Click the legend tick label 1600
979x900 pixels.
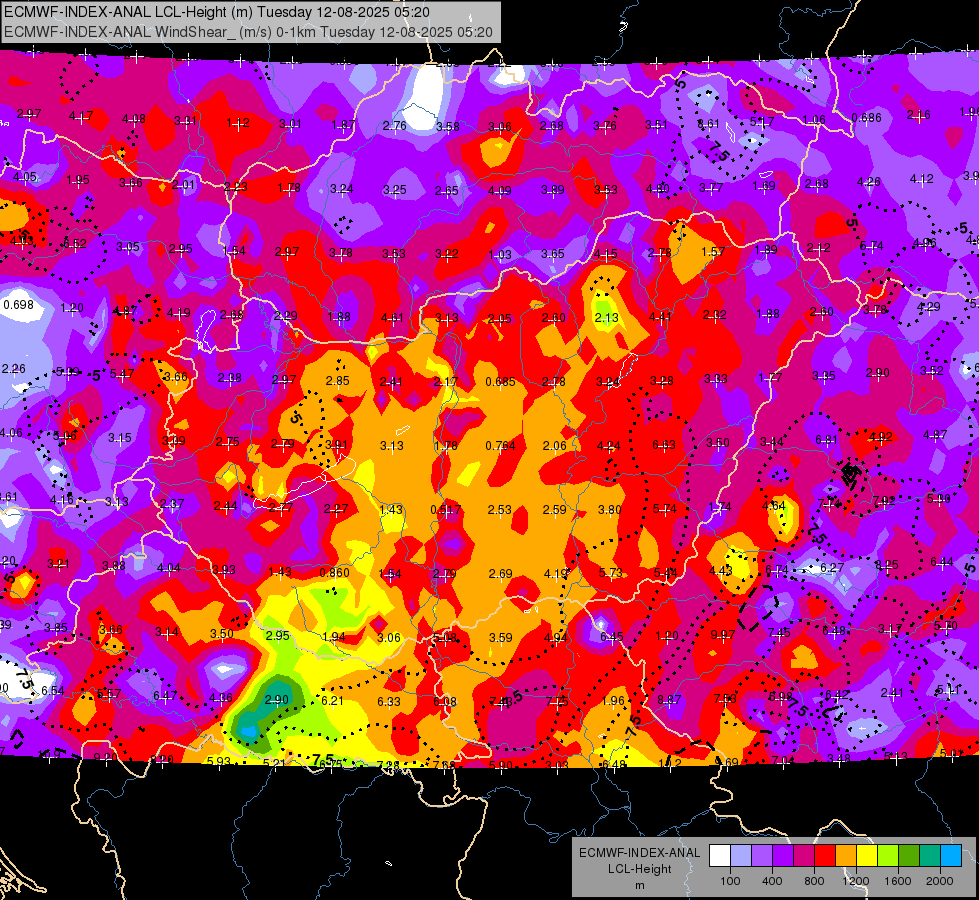pos(898,881)
